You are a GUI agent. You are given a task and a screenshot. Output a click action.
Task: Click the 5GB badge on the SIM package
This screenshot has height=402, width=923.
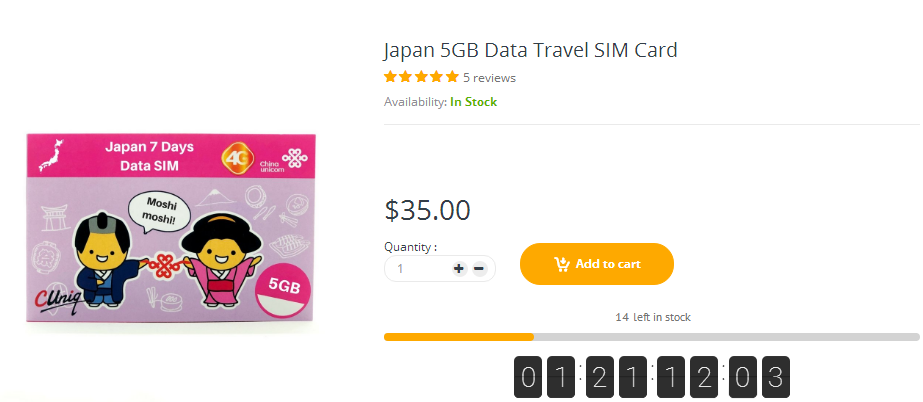282,290
